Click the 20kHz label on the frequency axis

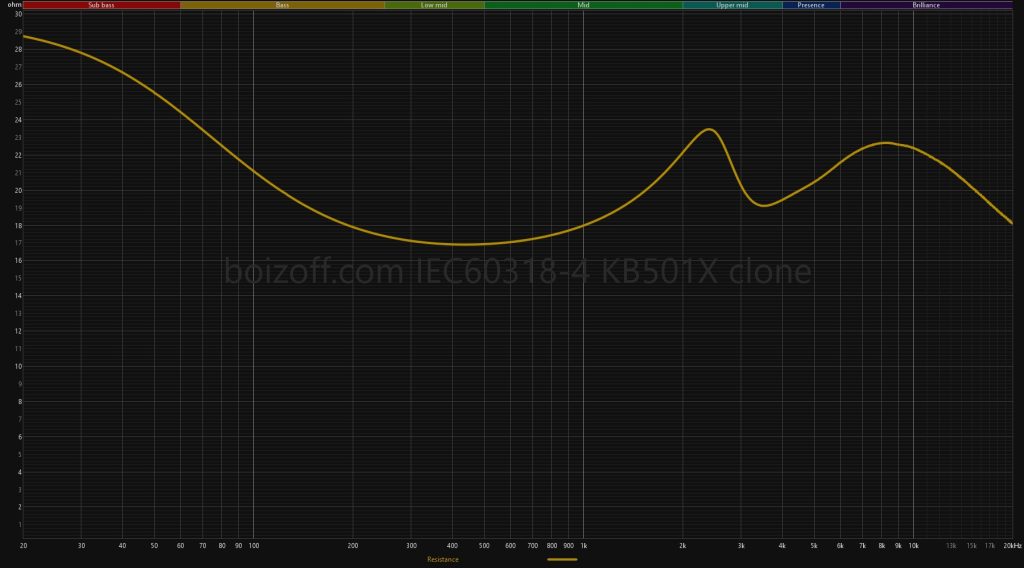[x=1013, y=545]
